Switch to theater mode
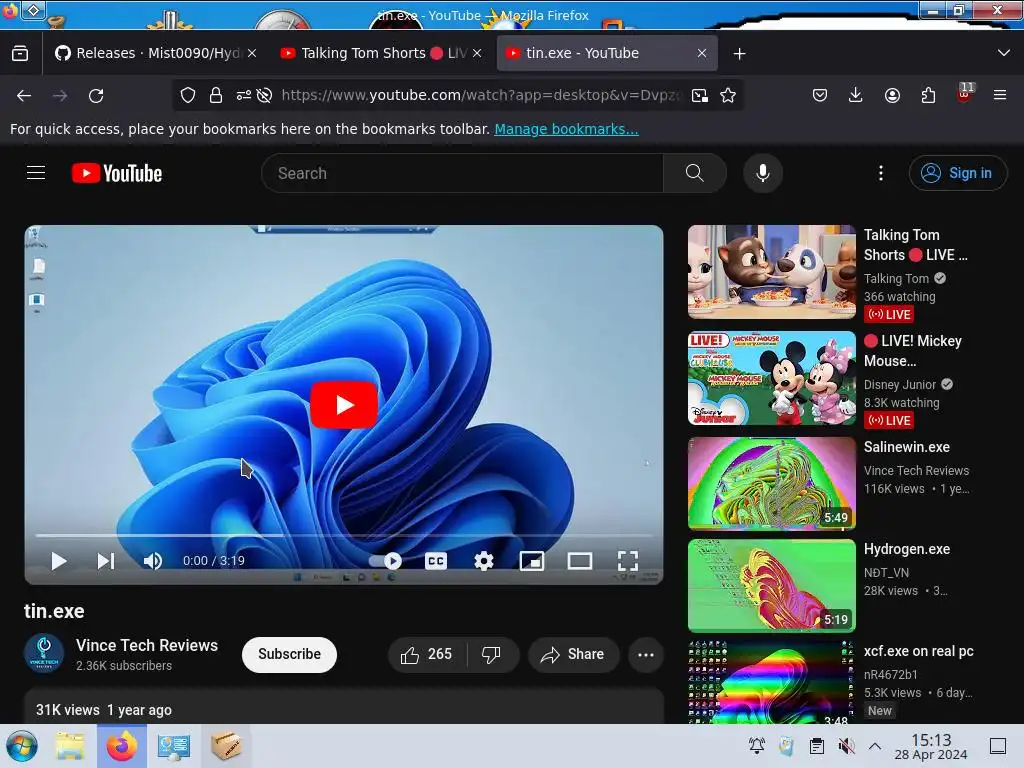Viewport: 1024px width, 768px height. [x=580, y=561]
